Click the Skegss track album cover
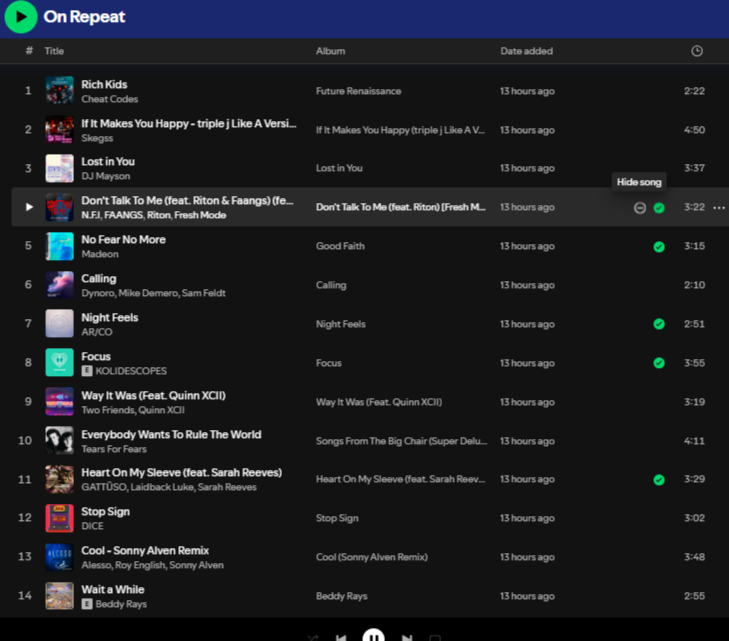This screenshot has height=641, width=729. tap(60, 129)
